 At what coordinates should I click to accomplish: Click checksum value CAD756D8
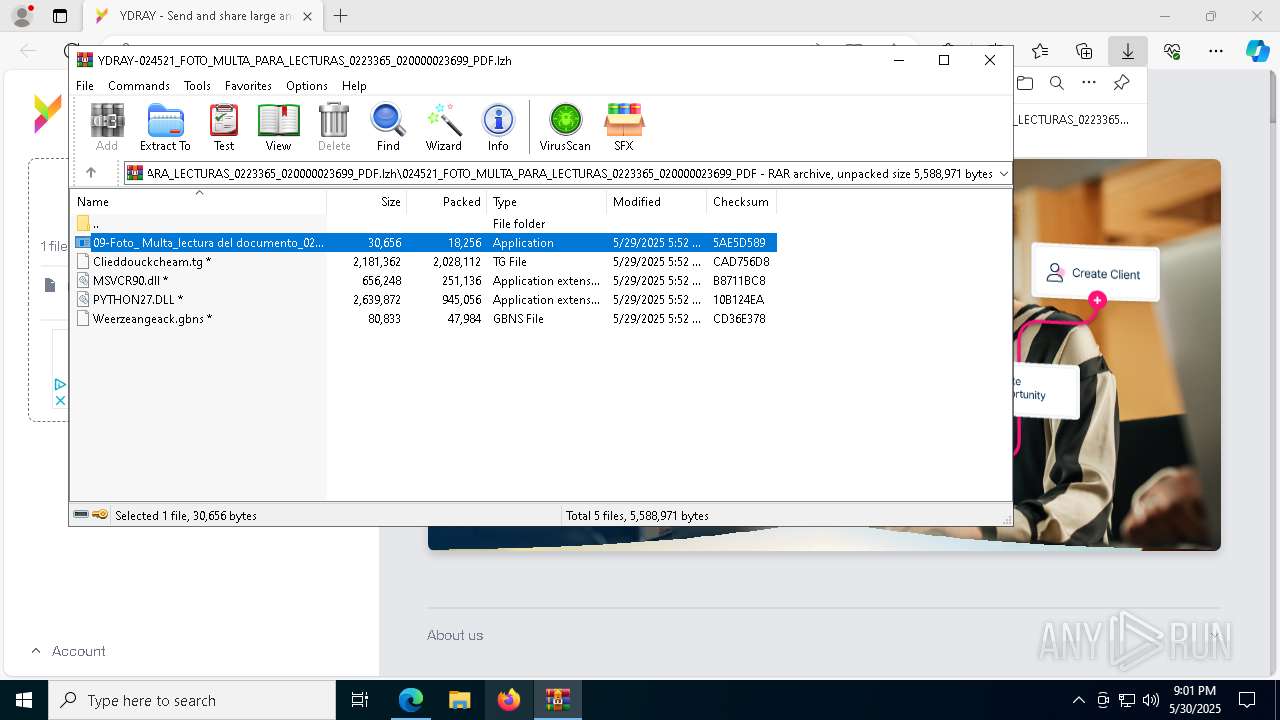pyautogui.click(x=740, y=262)
